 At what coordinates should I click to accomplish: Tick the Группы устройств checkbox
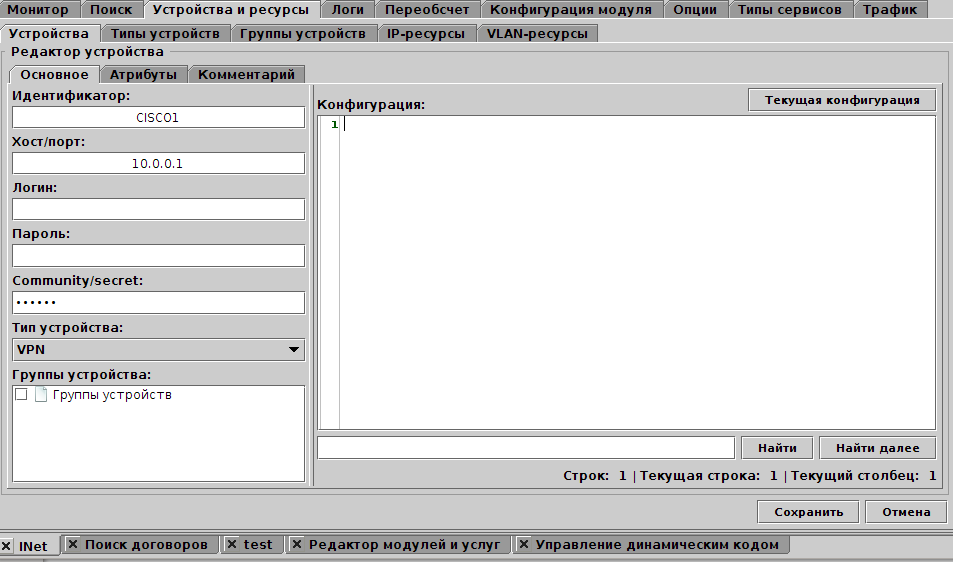tap(21, 395)
